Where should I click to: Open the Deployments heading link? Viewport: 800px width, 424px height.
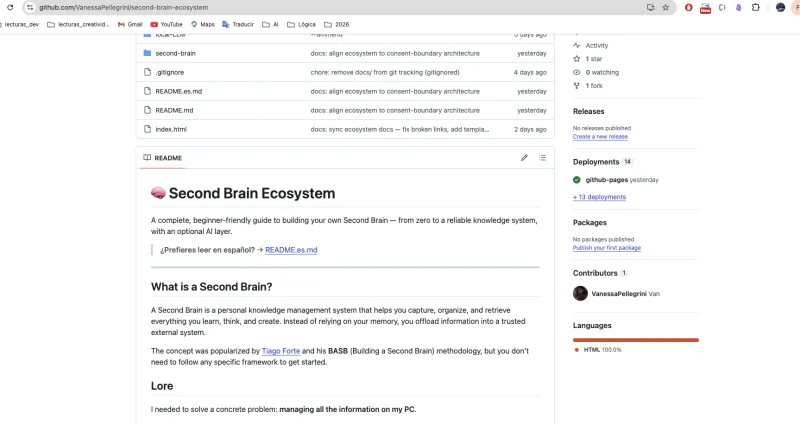tap(596, 162)
